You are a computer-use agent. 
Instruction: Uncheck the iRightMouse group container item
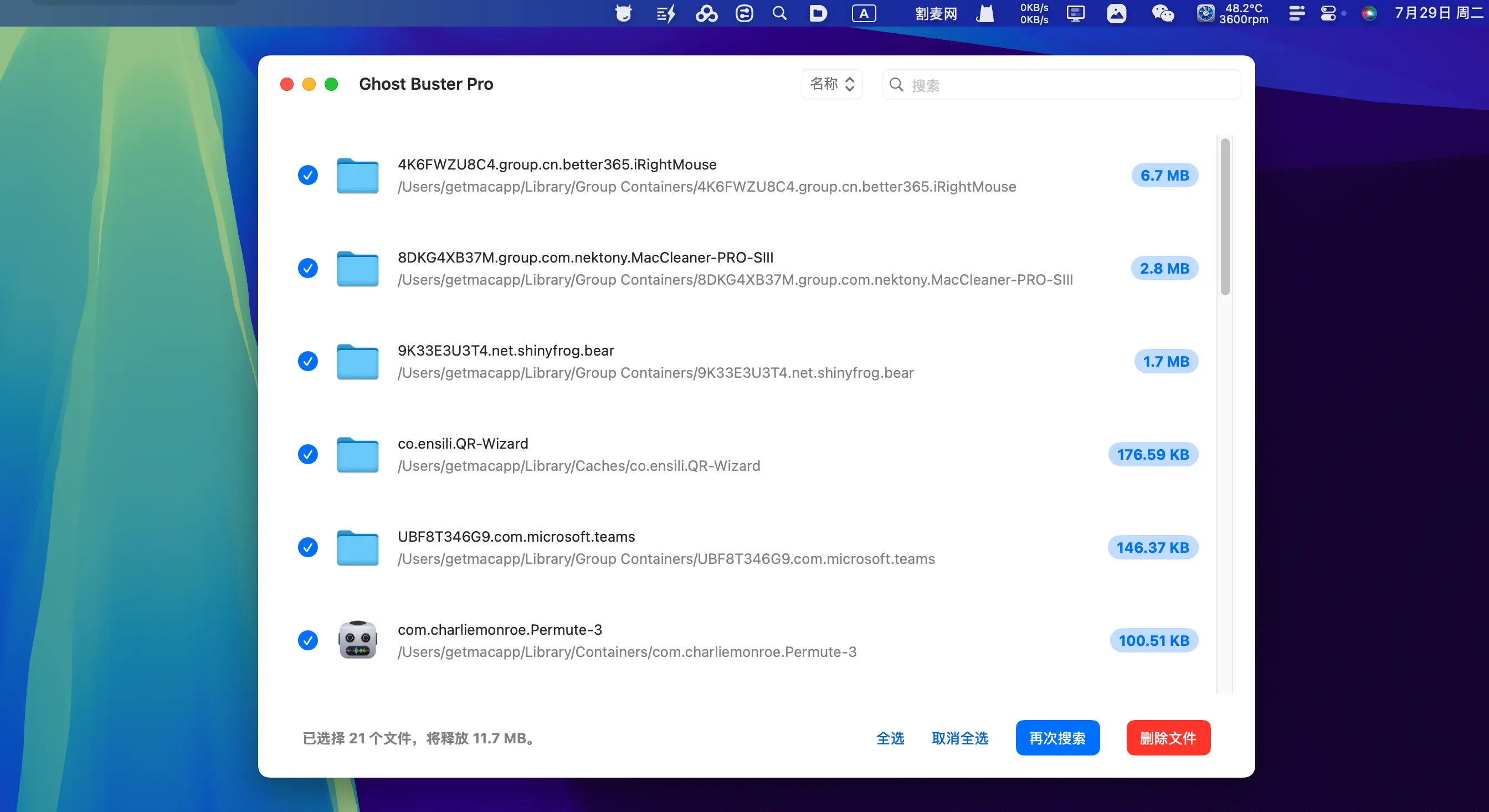point(307,175)
